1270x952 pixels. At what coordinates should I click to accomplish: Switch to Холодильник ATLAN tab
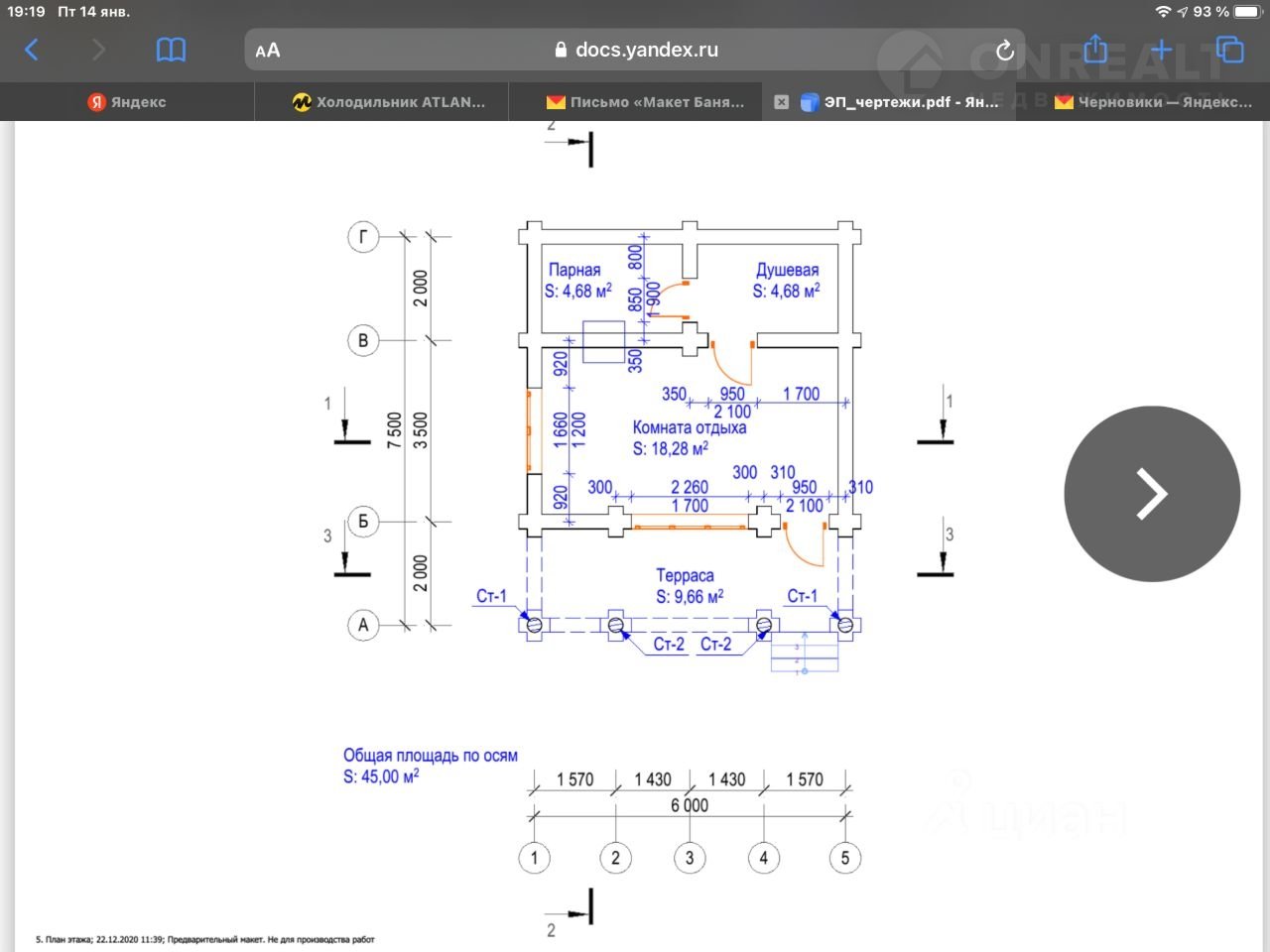pyautogui.click(x=389, y=102)
